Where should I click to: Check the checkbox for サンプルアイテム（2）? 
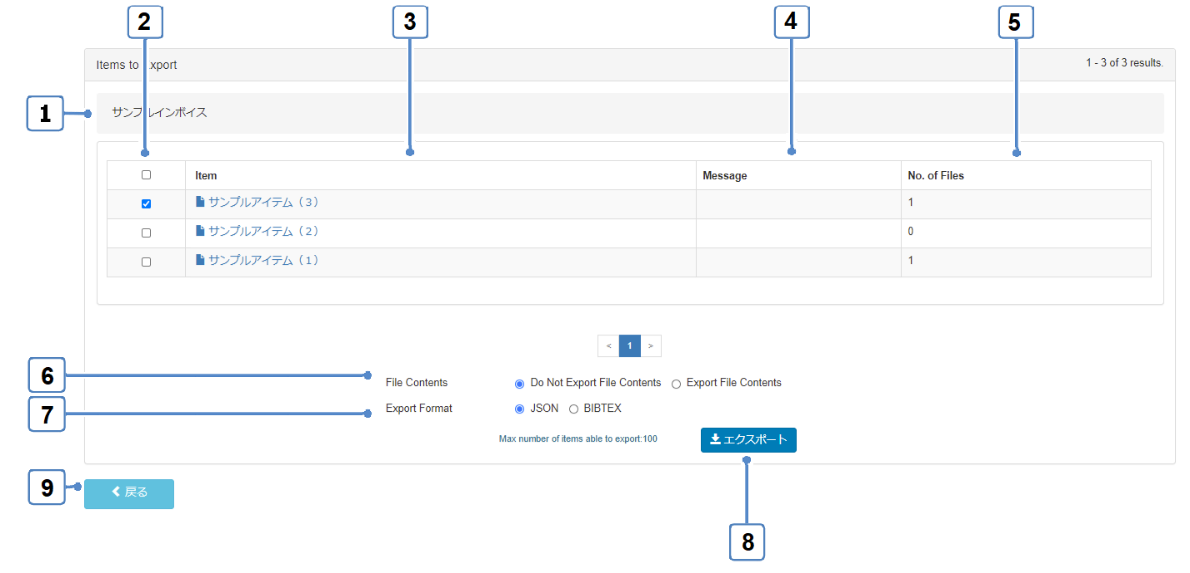click(x=146, y=233)
